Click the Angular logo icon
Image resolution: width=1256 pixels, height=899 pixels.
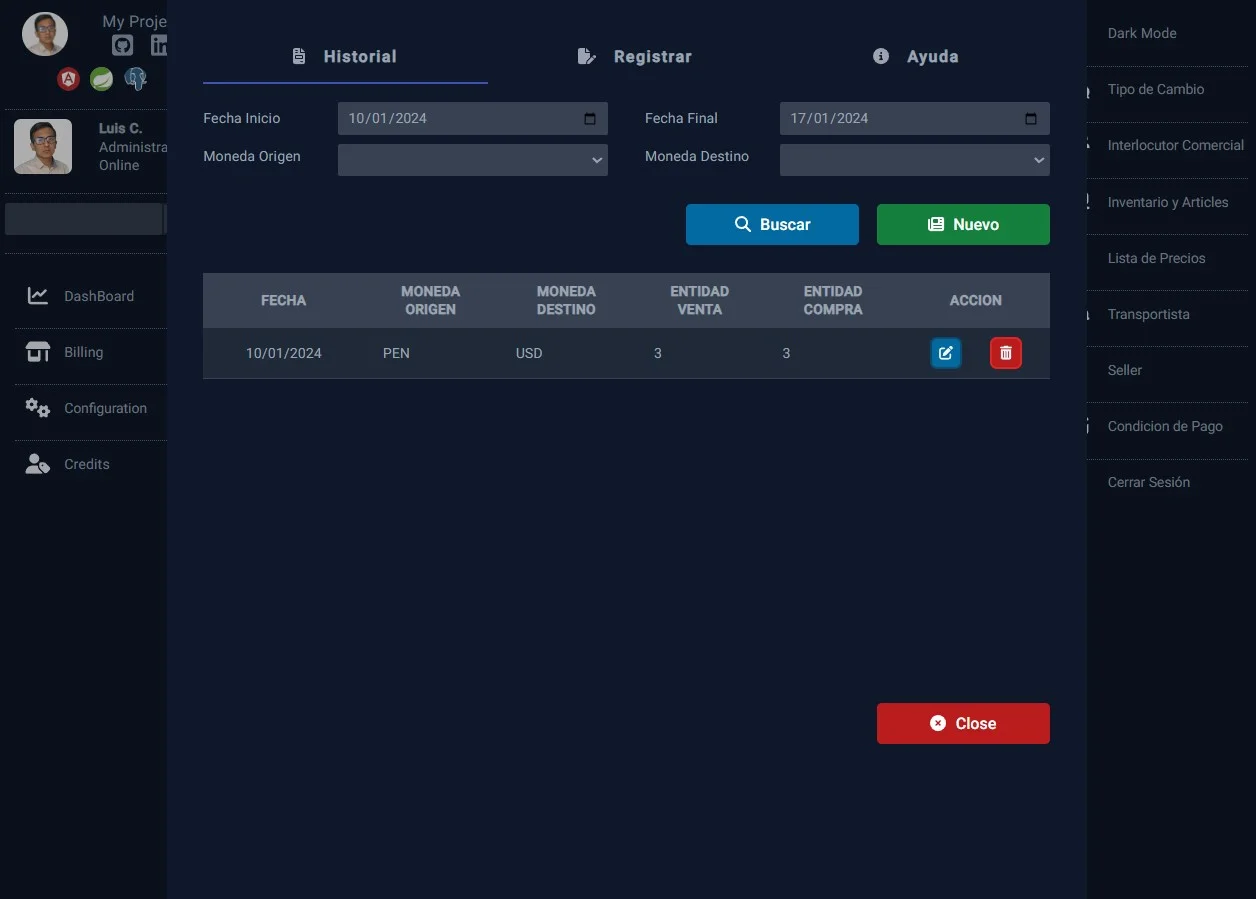pos(68,79)
